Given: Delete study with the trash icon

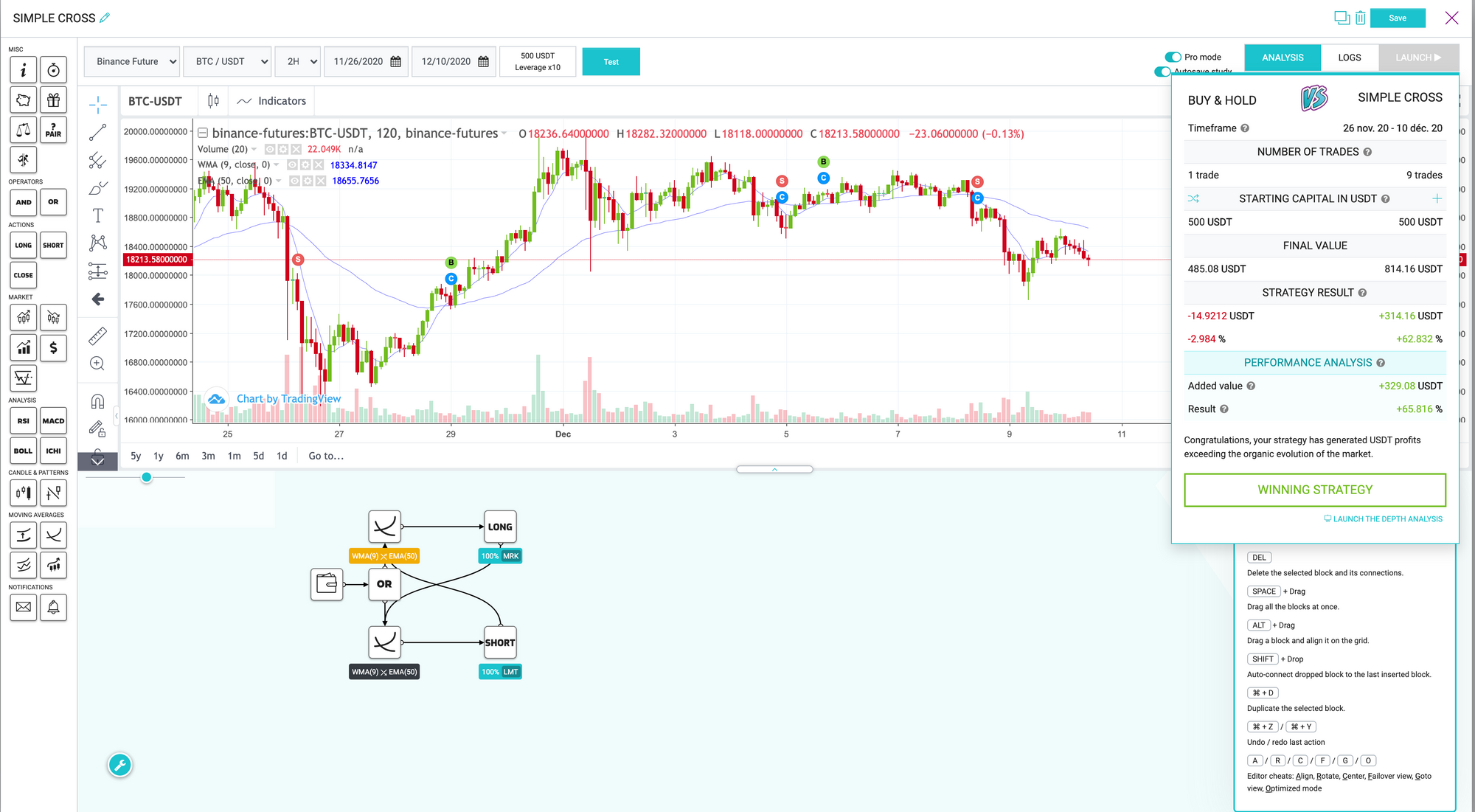Looking at the screenshot, I should pyautogui.click(x=1360, y=18).
